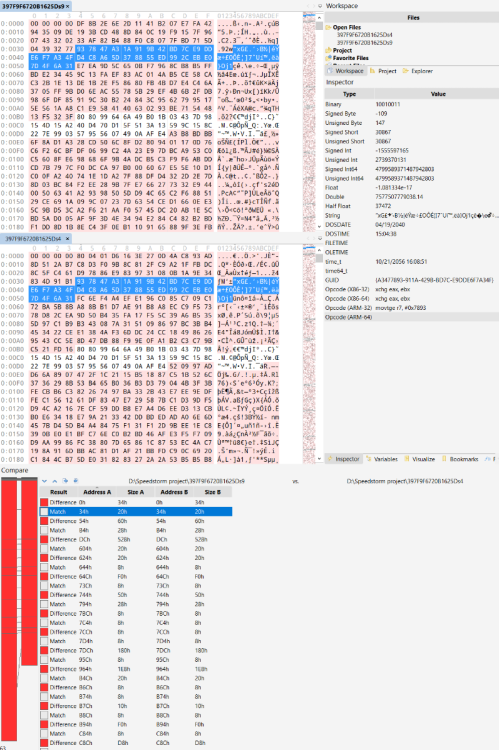
Task: Expand the Favorite Files folder
Action: 328,58
